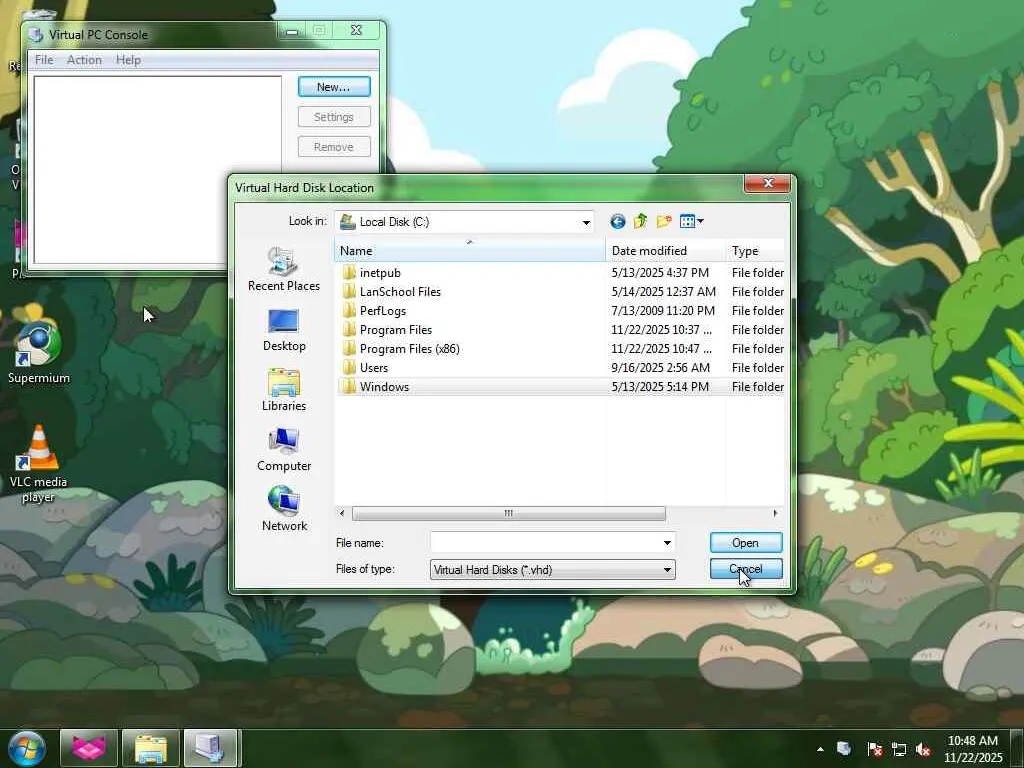This screenshot has height=768, width=1024.
Task: Select the PerfLogs folder icon
Action: [349, 310]
